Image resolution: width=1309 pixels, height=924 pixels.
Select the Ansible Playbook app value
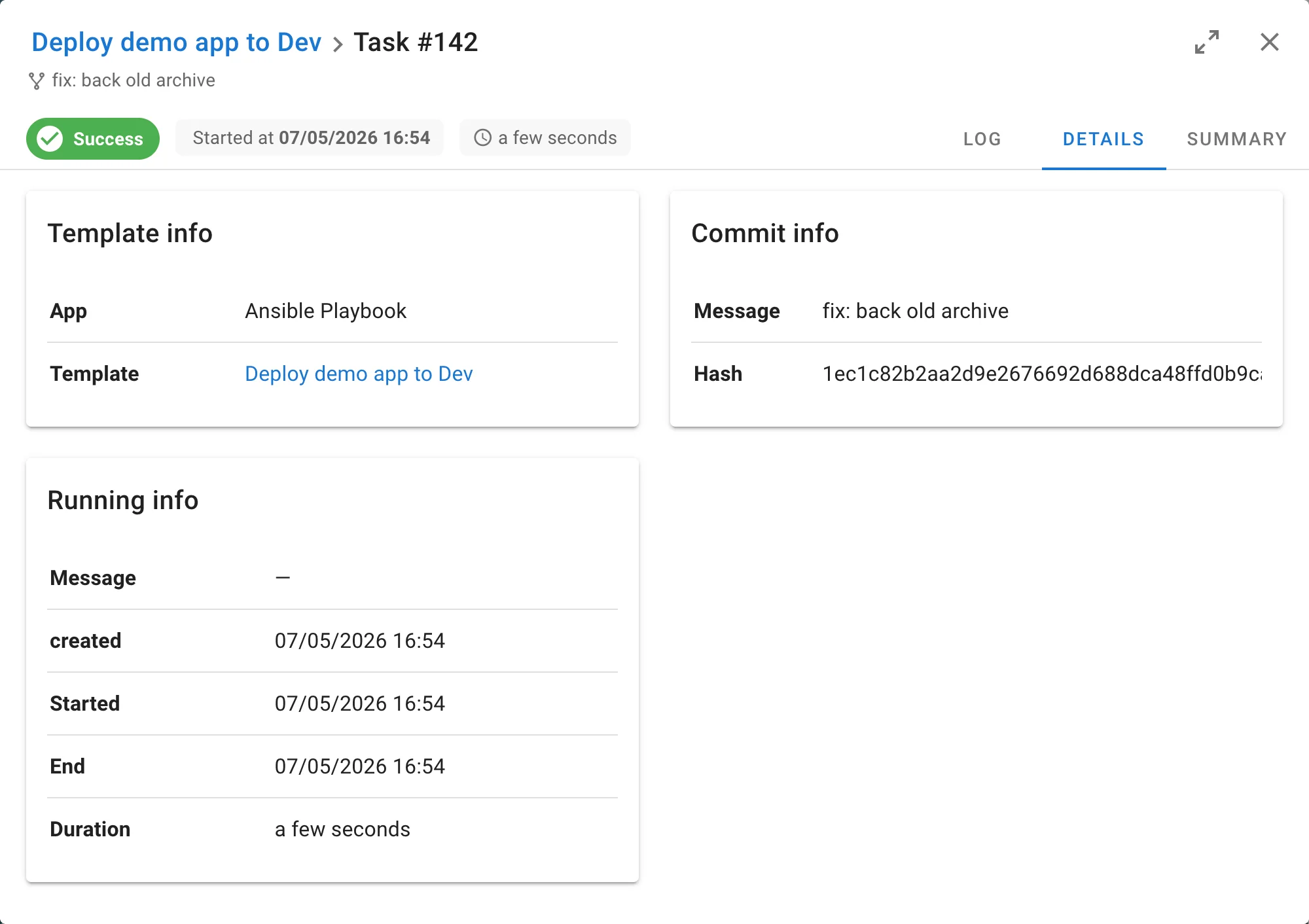tap(326, 311)
